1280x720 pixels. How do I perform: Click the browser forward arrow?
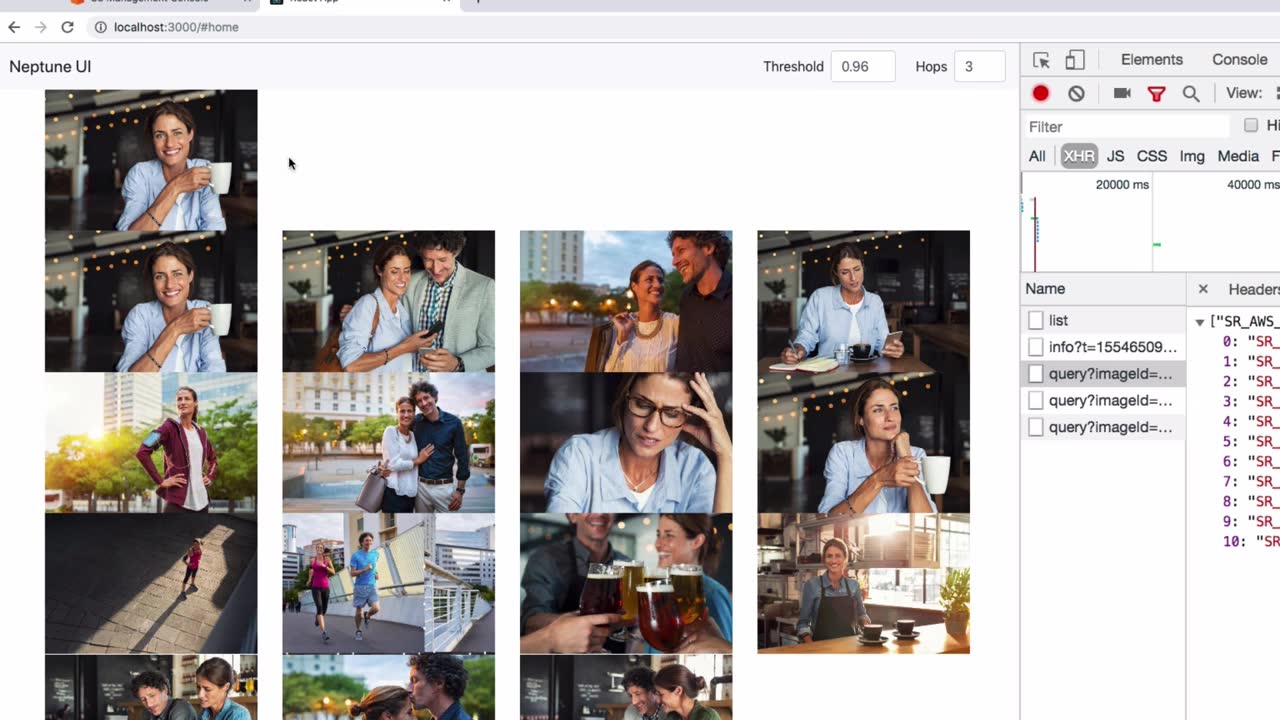[x=40, y=27]
